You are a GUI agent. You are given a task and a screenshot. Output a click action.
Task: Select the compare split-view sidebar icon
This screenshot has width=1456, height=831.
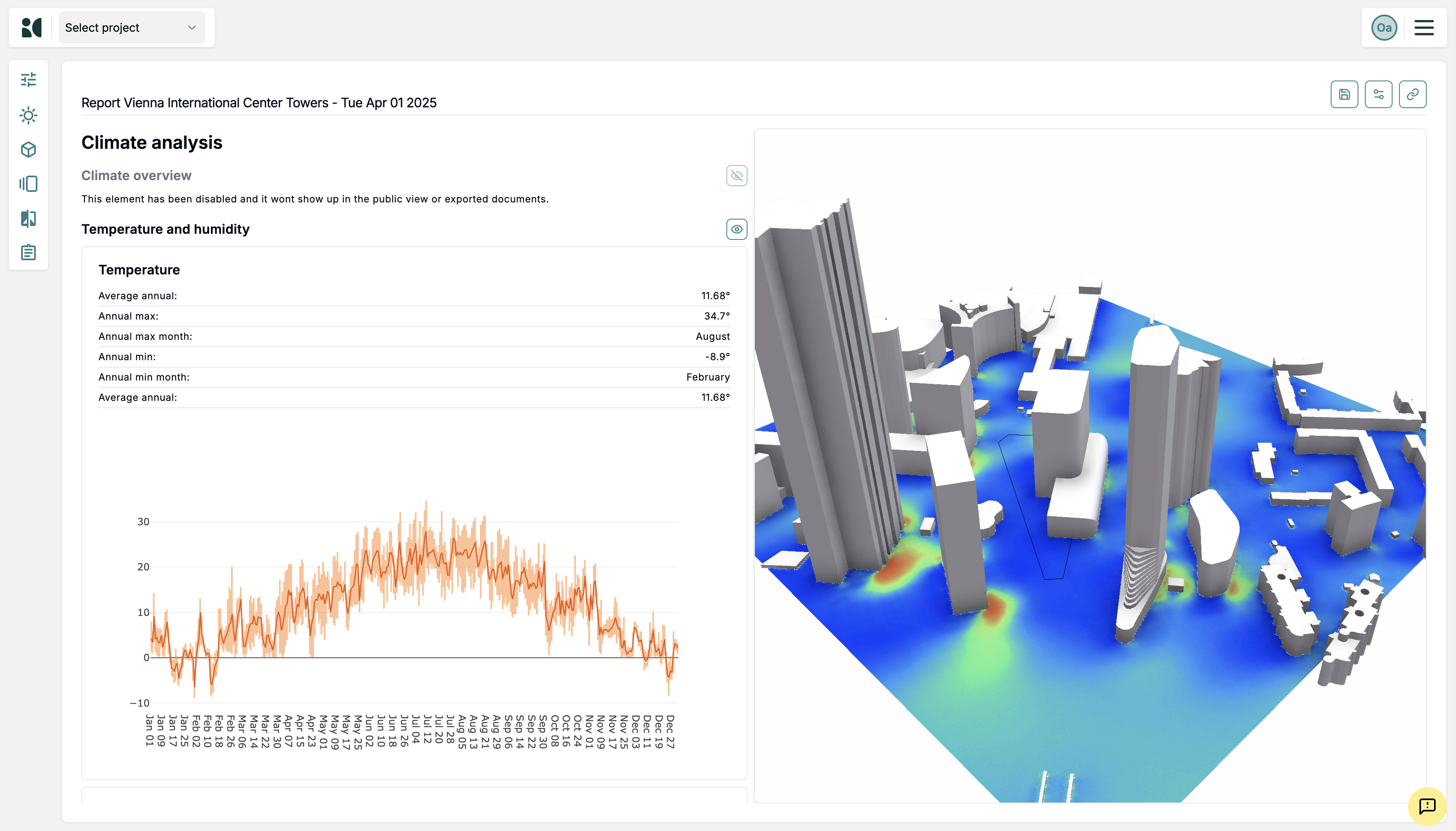pos(28,219)
